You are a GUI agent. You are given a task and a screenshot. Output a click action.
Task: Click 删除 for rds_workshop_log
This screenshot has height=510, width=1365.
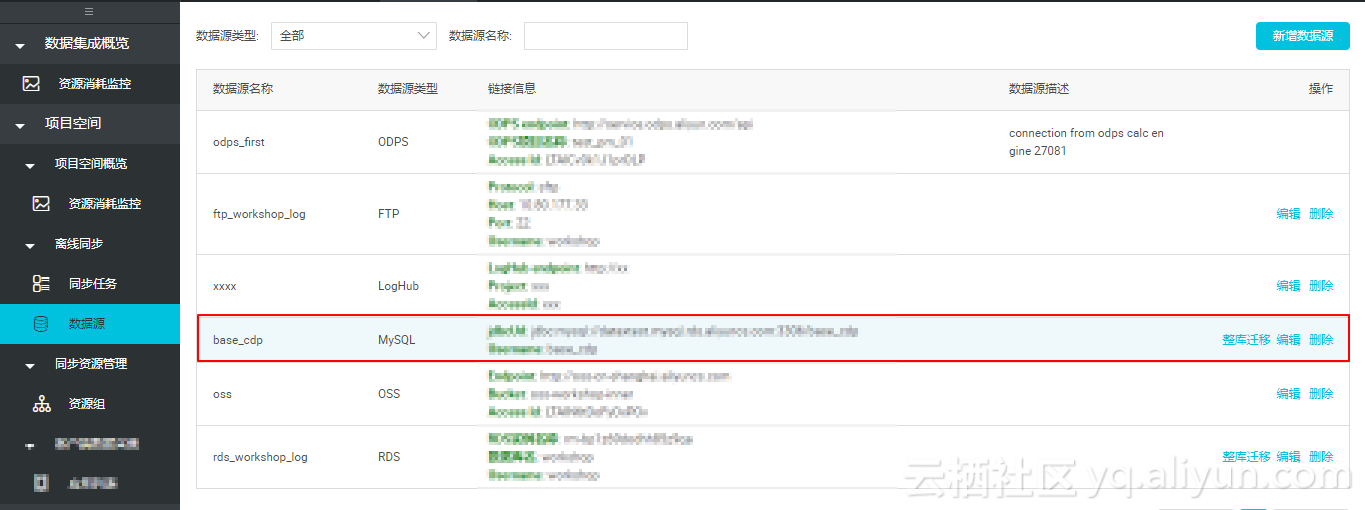(1321, 457)
